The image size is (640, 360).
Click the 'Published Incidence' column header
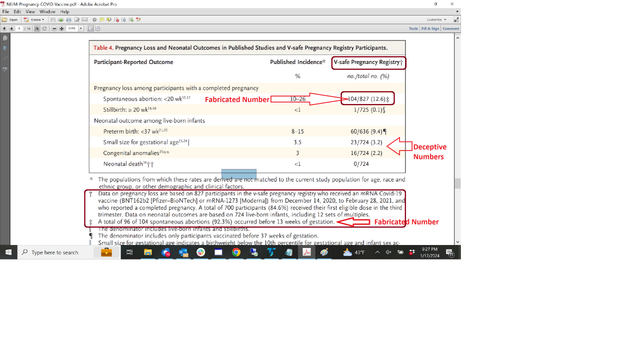point(298,62)
